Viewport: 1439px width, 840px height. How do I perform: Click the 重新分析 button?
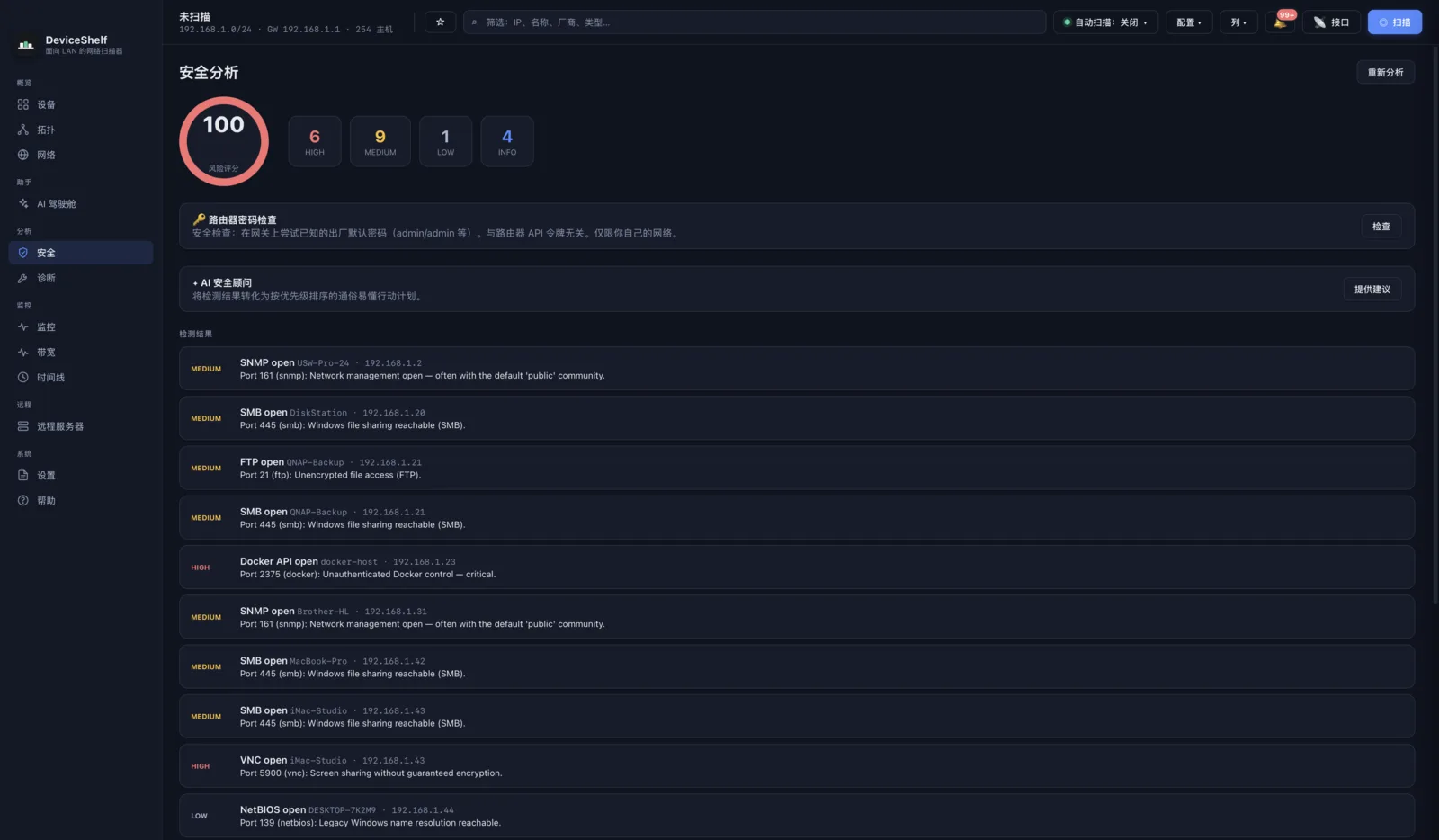pyautogui.click(x=1385, y=73)
